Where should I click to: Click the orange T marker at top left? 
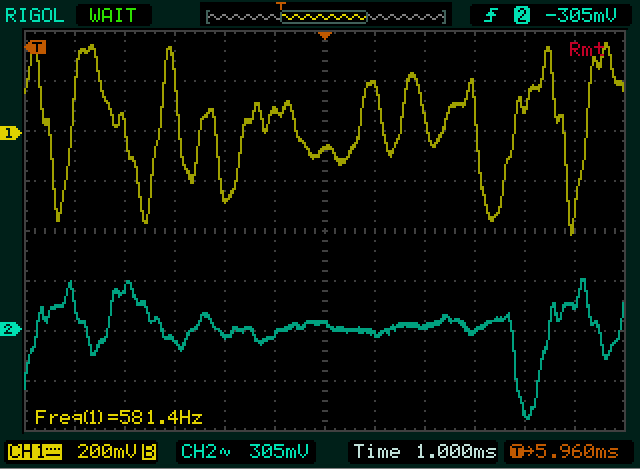[38, 47]
